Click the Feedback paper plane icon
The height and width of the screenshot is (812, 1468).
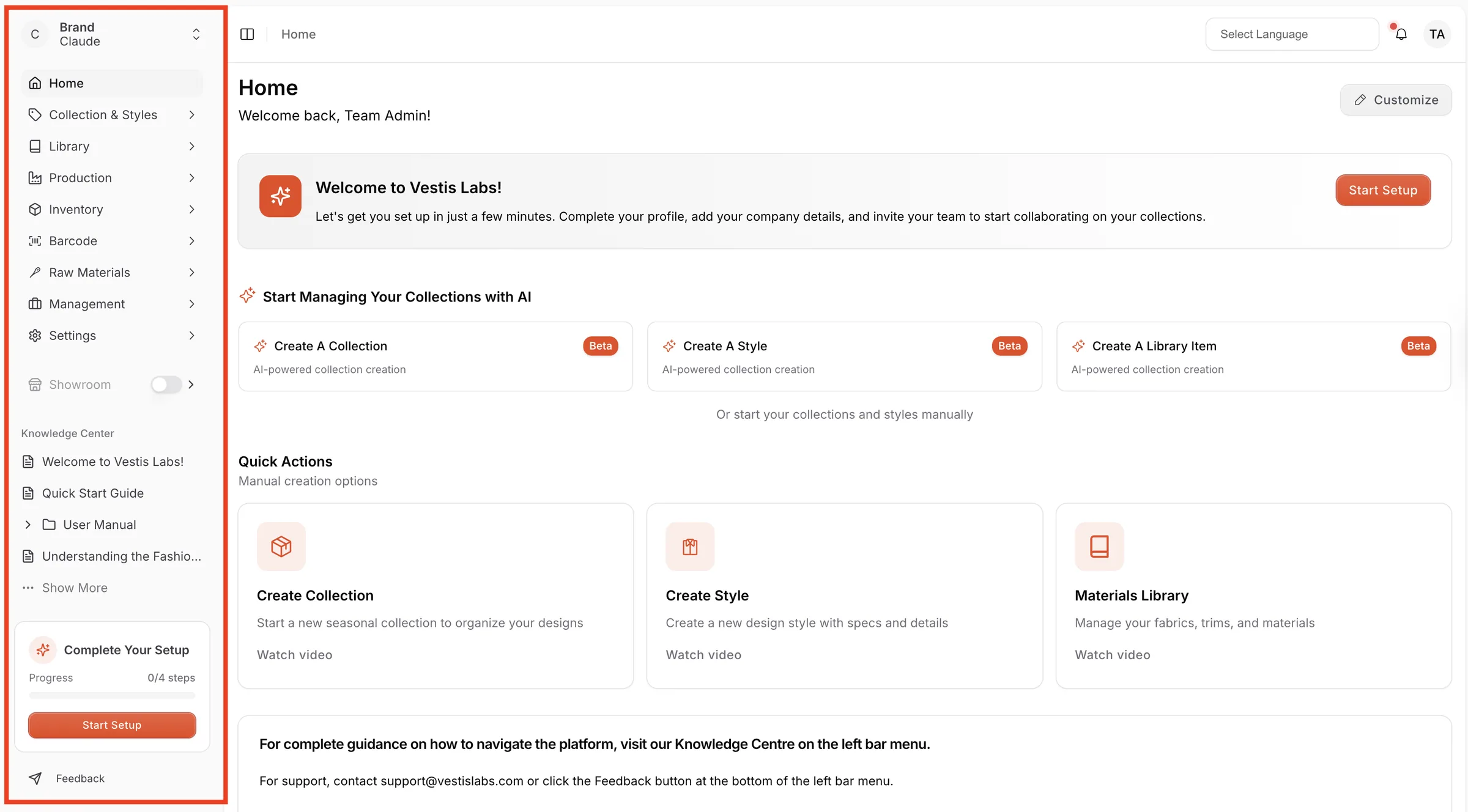tap(35, 778)
